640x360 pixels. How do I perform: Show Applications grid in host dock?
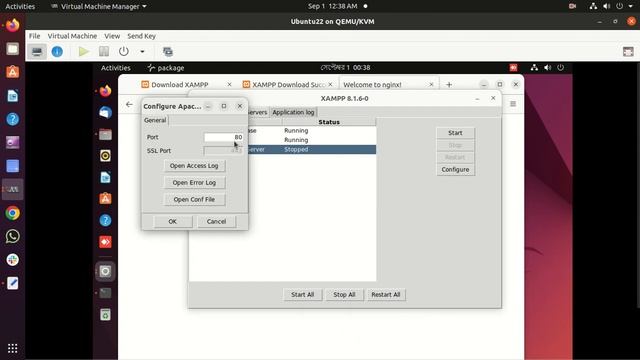[13, 348]
